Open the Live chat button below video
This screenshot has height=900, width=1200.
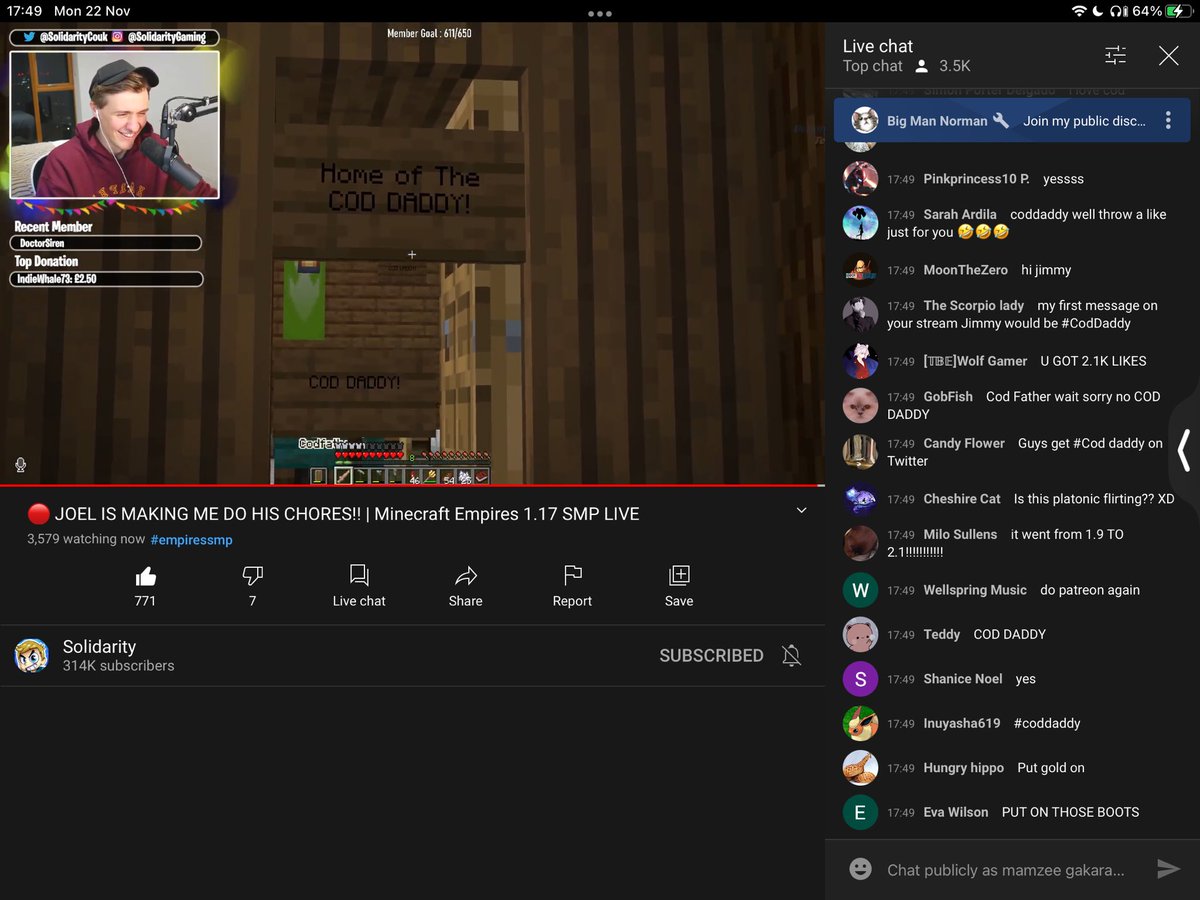pyautogui.click(x=359, y=586)
